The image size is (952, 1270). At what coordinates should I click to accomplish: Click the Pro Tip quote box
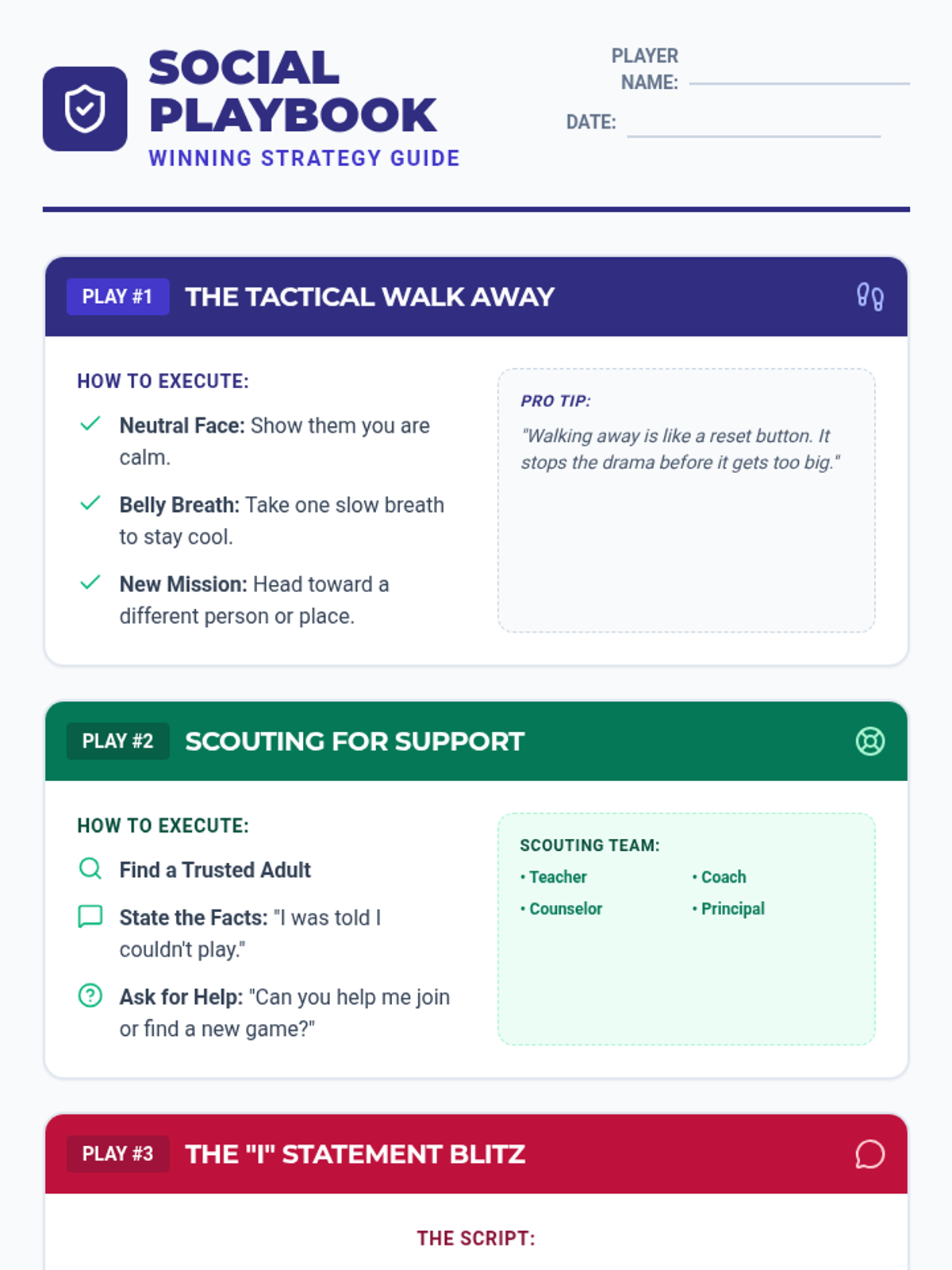tap(686, 500)
